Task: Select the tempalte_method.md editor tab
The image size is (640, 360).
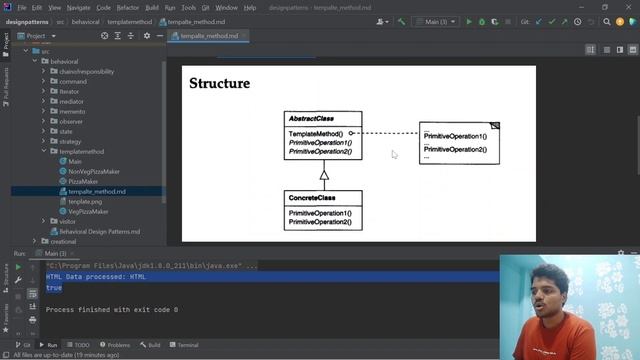Action: pyautogui.click(x=209, y=36)
